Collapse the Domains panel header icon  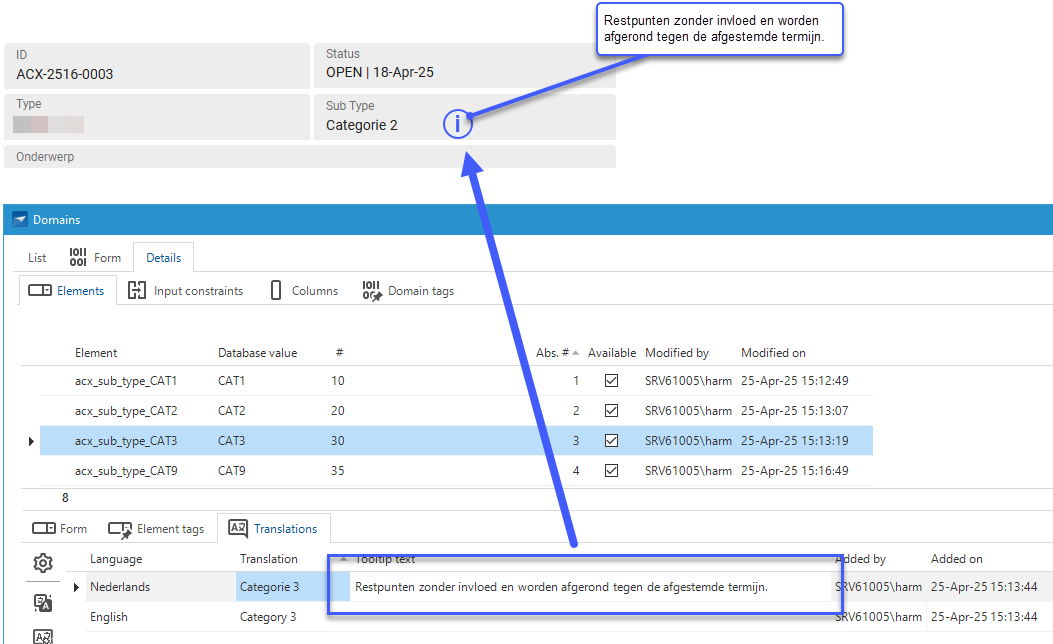[x=20, y=219]
